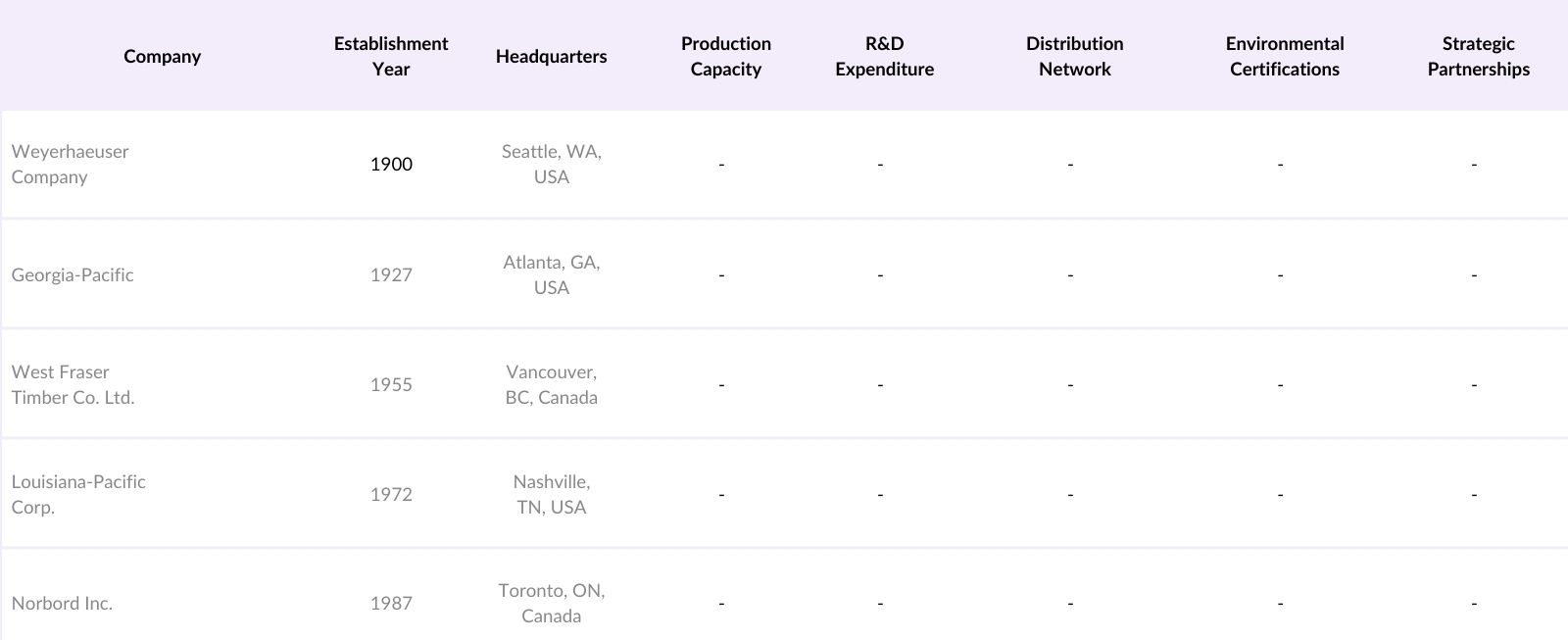
Task: Click the 1900 establishment year cell
Action: coord(390,165)
